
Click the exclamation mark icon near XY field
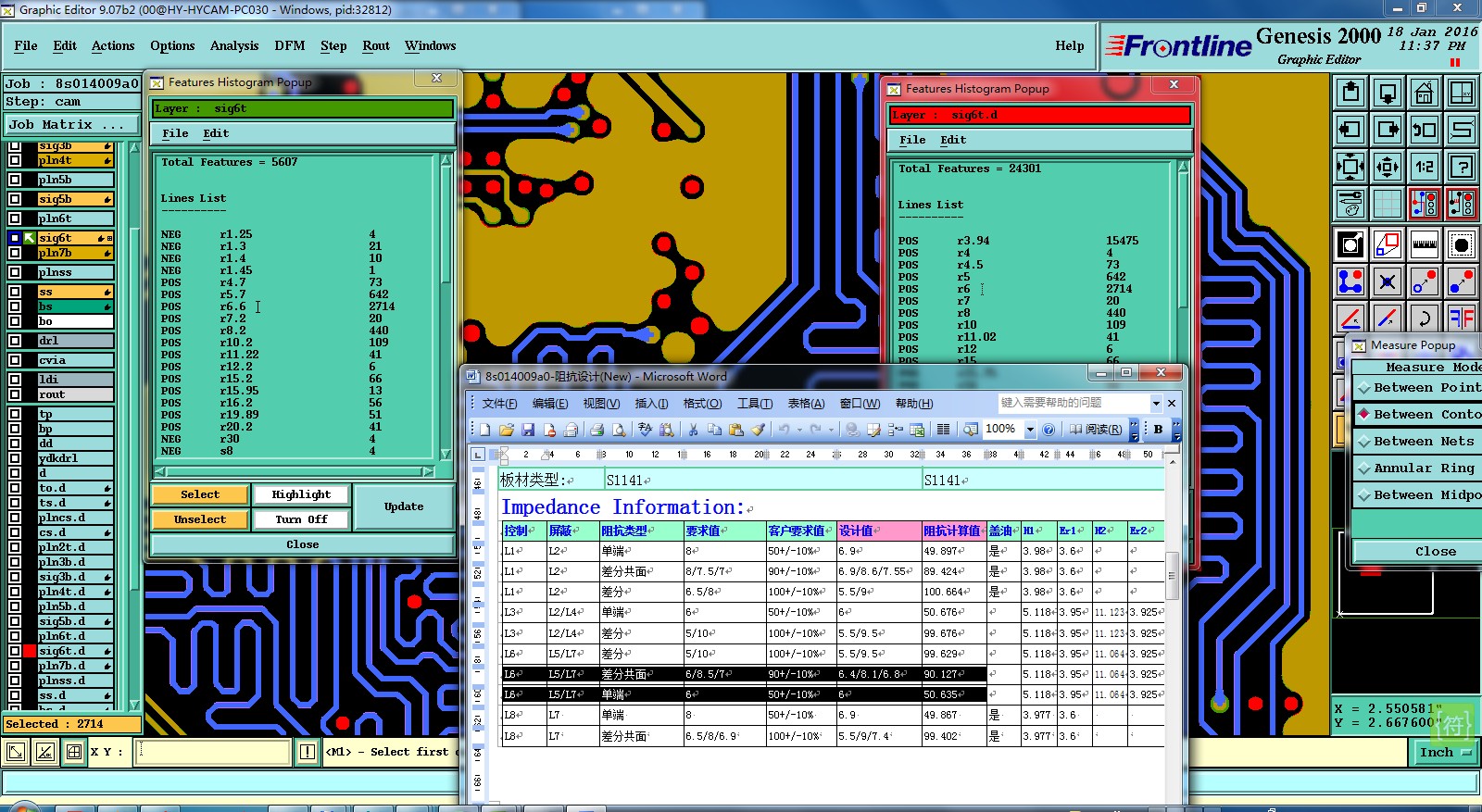click(308, 752)
